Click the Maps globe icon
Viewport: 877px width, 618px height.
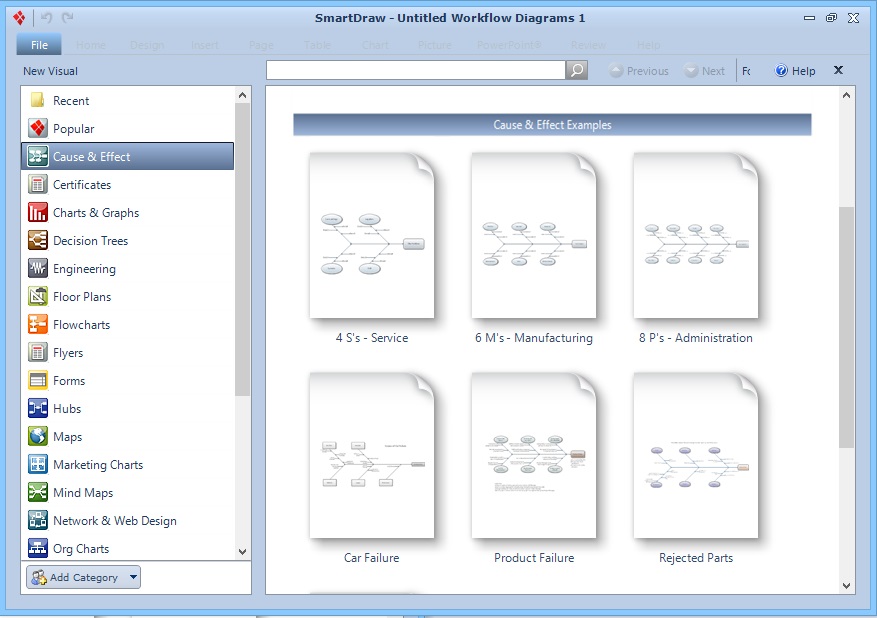(x=37, y=436)
